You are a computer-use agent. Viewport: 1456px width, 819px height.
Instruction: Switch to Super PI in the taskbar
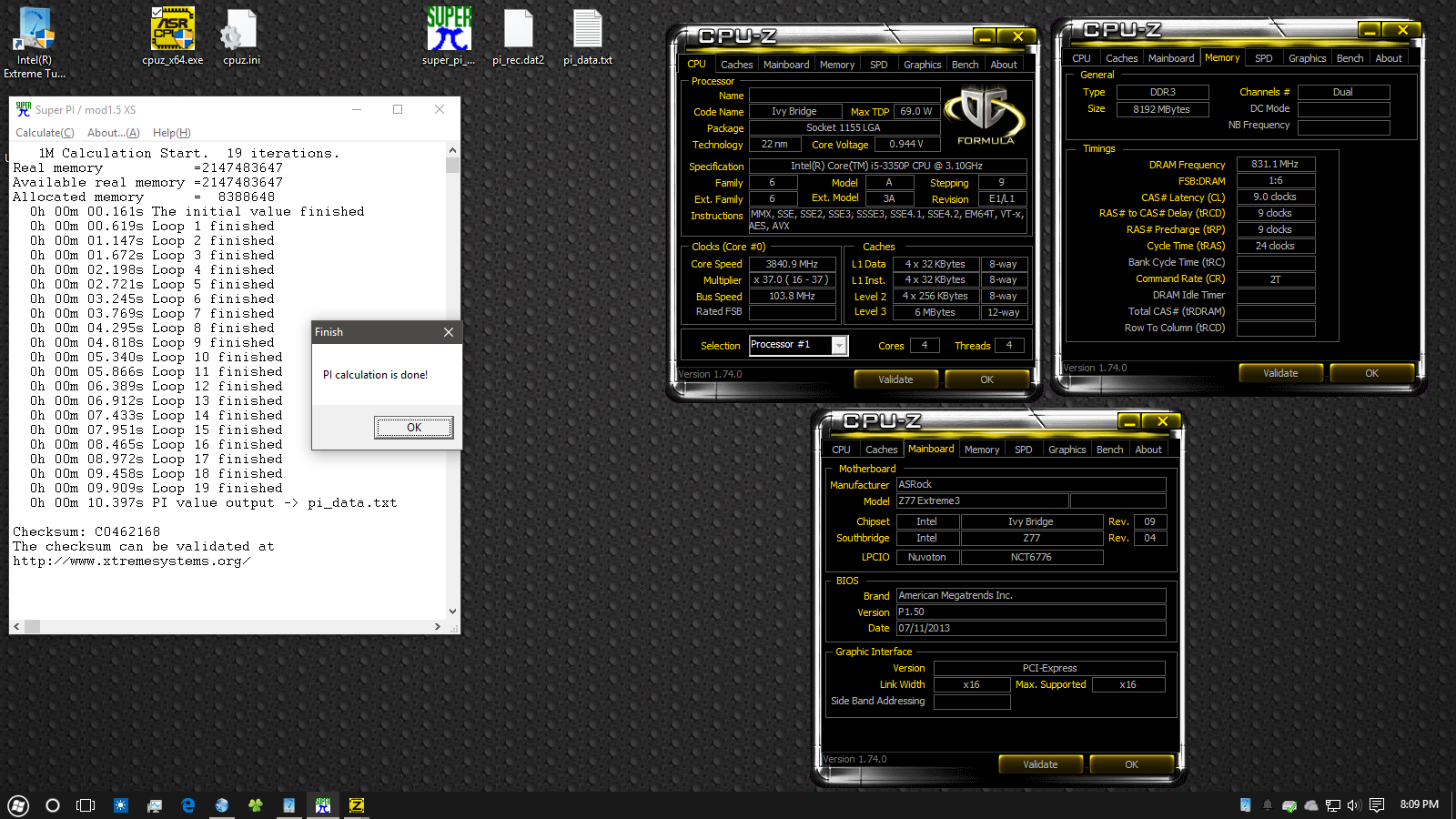tap(323, 805)
